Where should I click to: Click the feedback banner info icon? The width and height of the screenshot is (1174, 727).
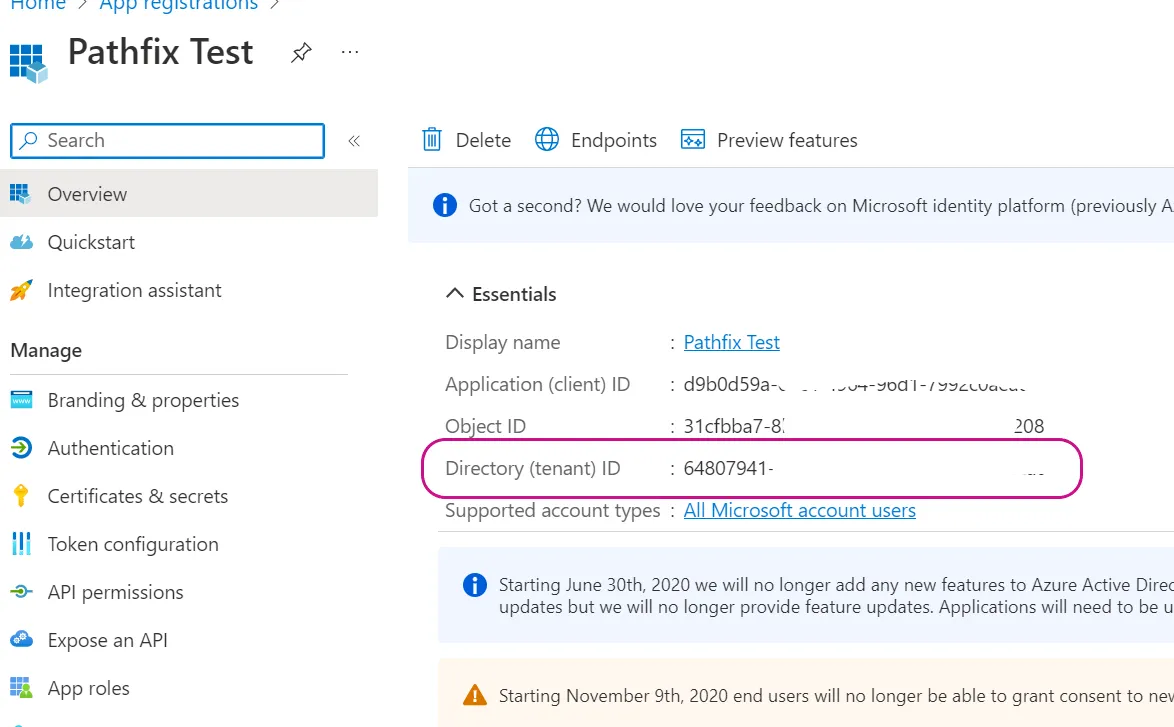445,205
